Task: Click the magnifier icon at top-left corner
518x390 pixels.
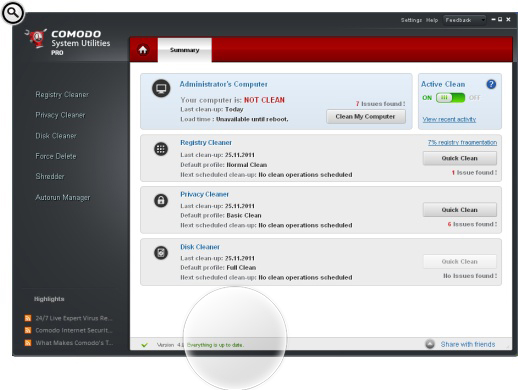Action: (13, 13)
